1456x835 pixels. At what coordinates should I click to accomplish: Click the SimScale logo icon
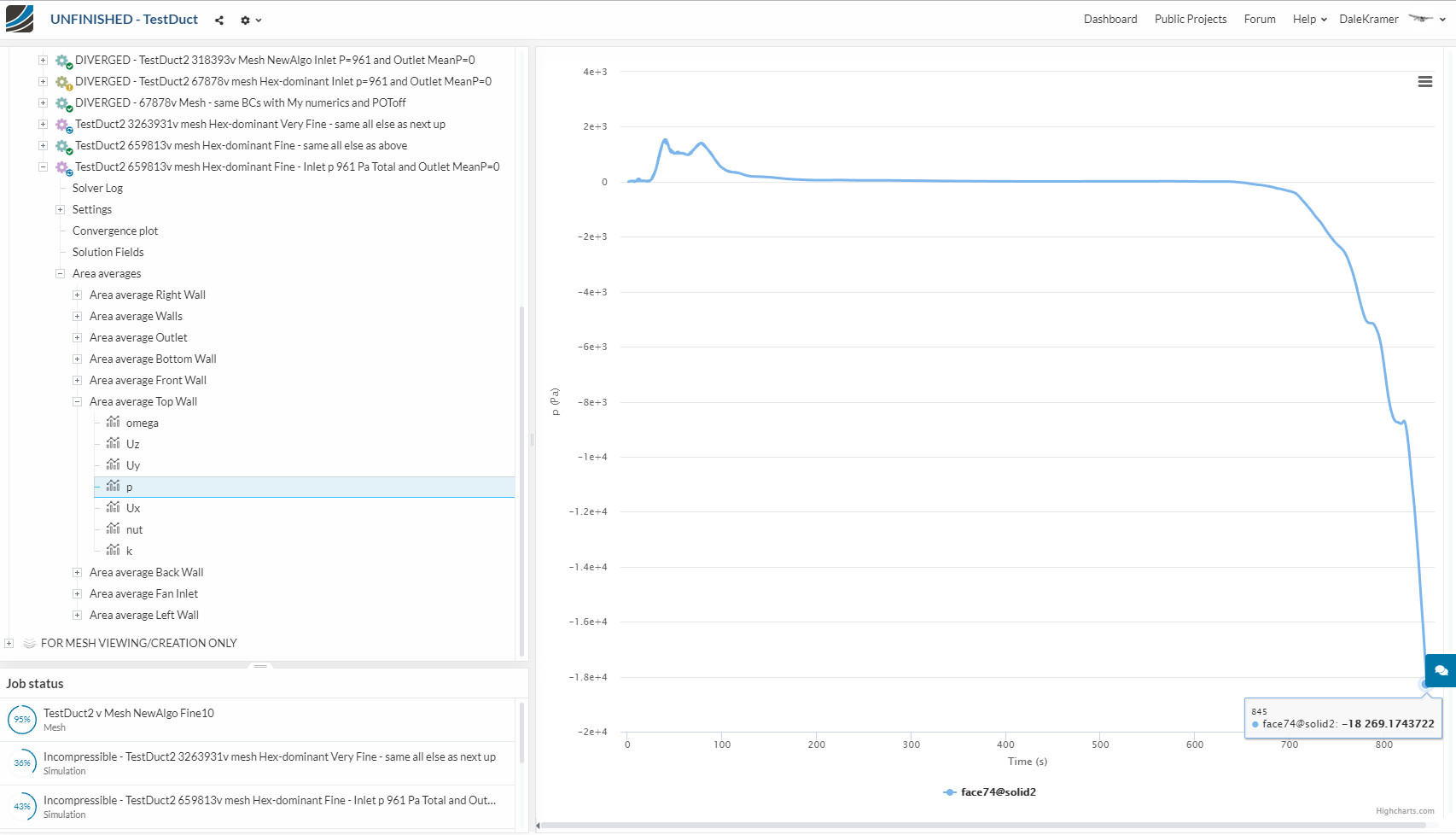tap(20, 19)
